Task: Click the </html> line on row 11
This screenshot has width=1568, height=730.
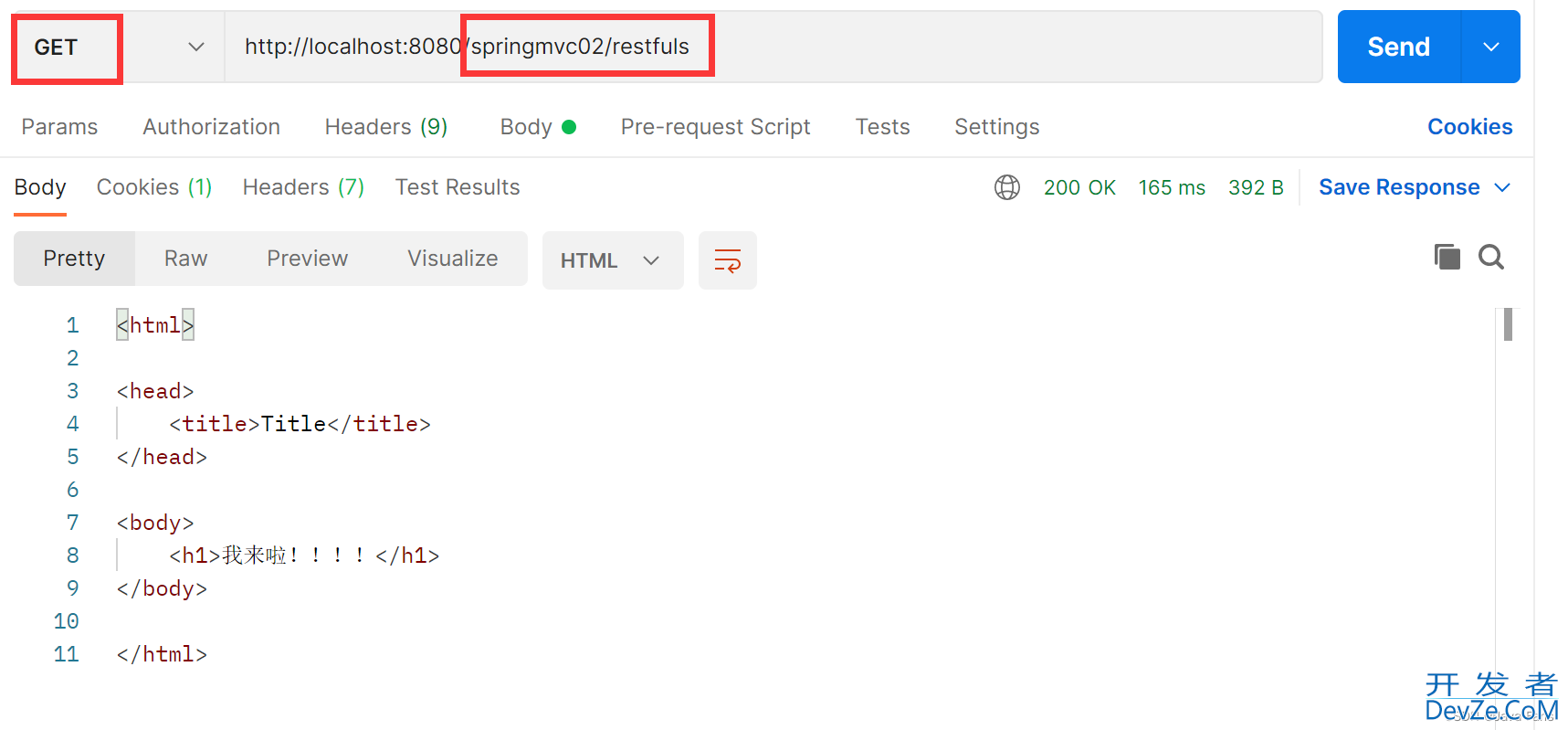Action: [162, 654]
